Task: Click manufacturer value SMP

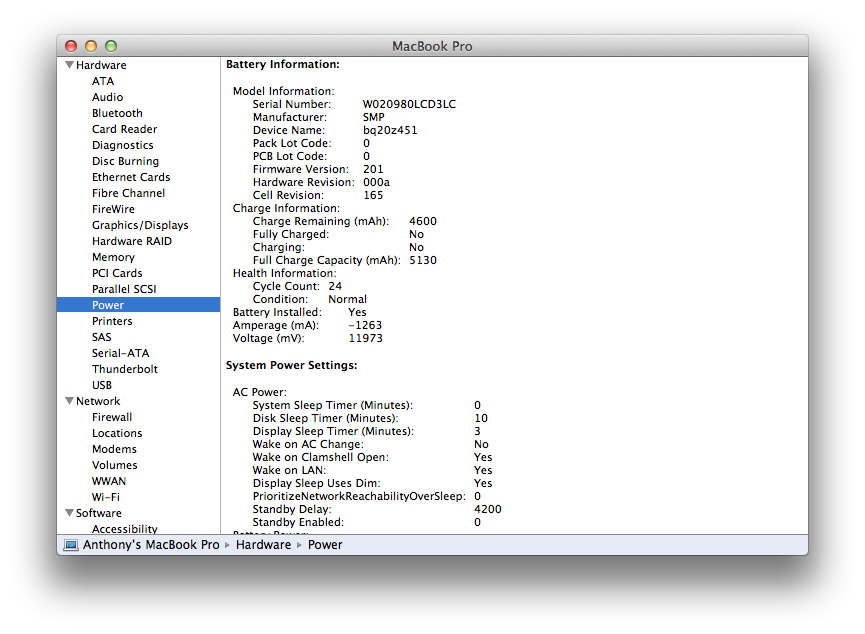Action: pyautogui.click(x=373, y=117)
